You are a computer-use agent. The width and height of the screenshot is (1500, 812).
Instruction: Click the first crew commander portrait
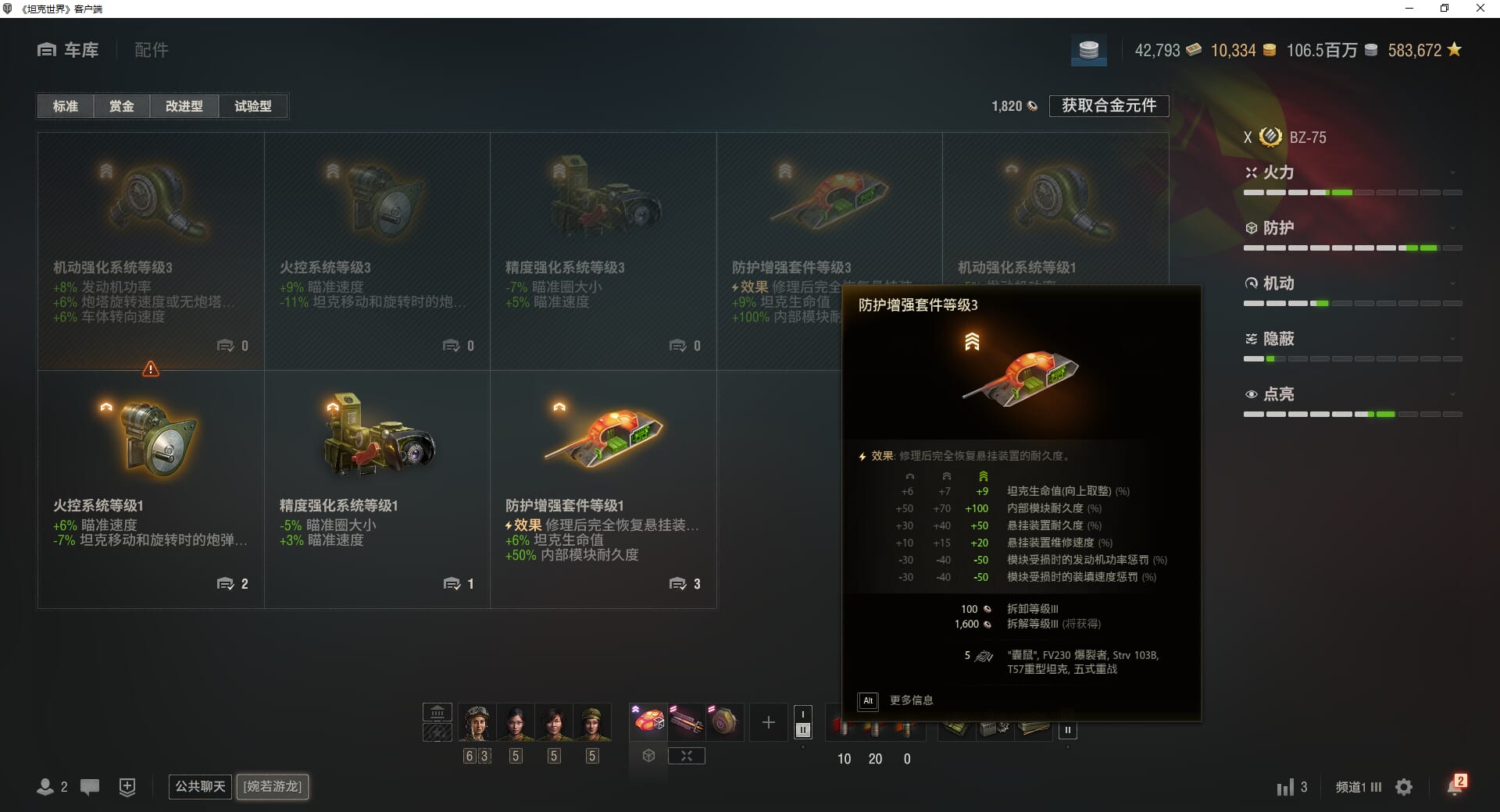(x=477, y=722)
